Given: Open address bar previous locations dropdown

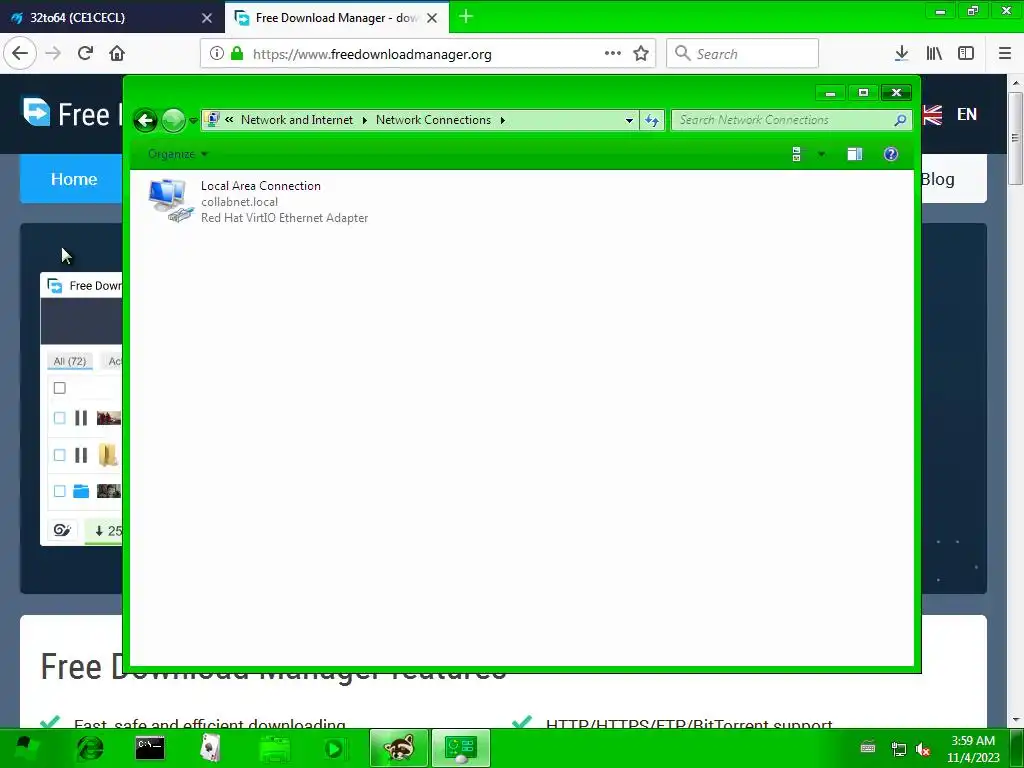Looking at the screenshot, I should (x=629, y=120).
